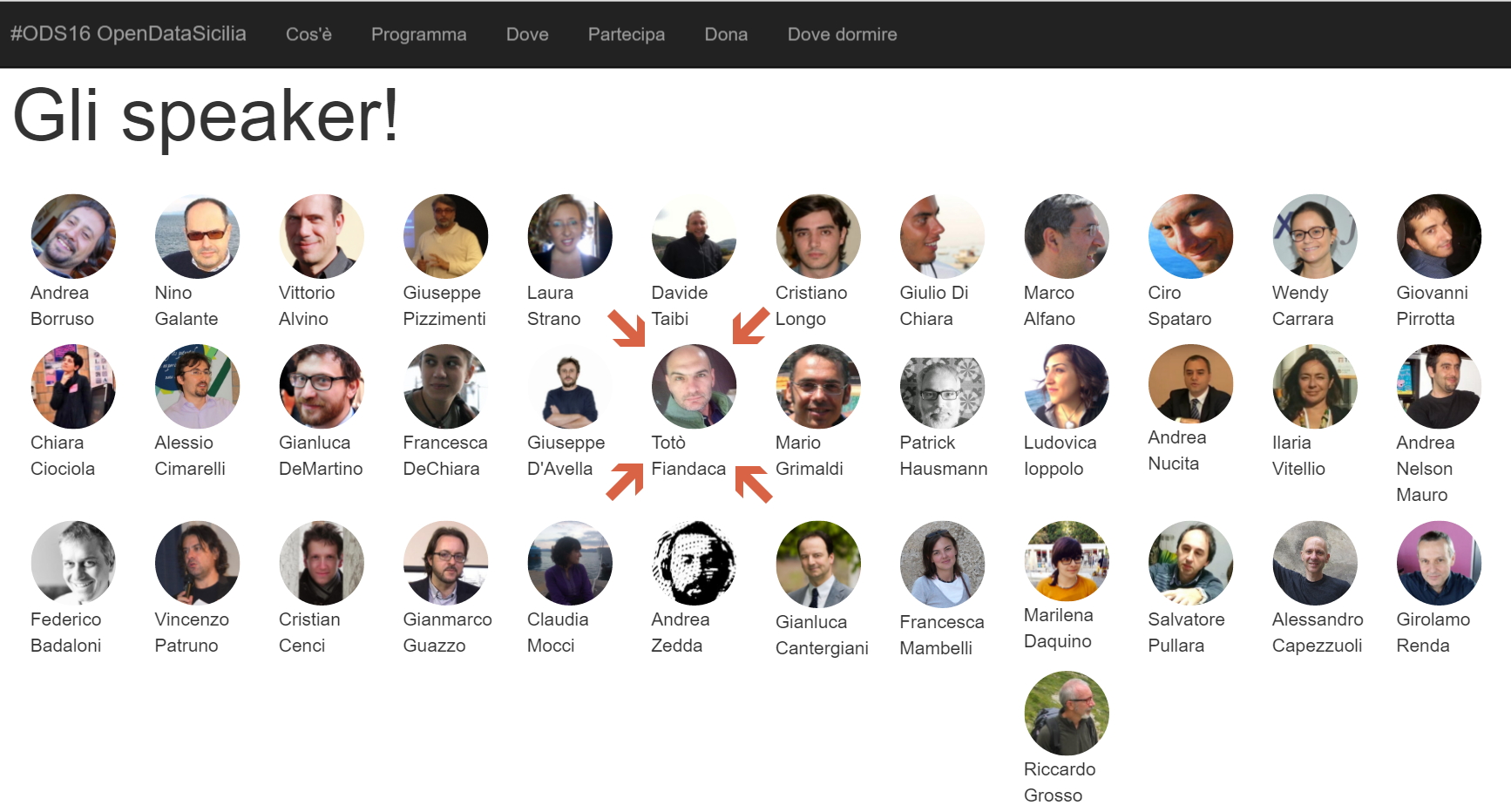Go to the Dove dormire page

point(842,35)
